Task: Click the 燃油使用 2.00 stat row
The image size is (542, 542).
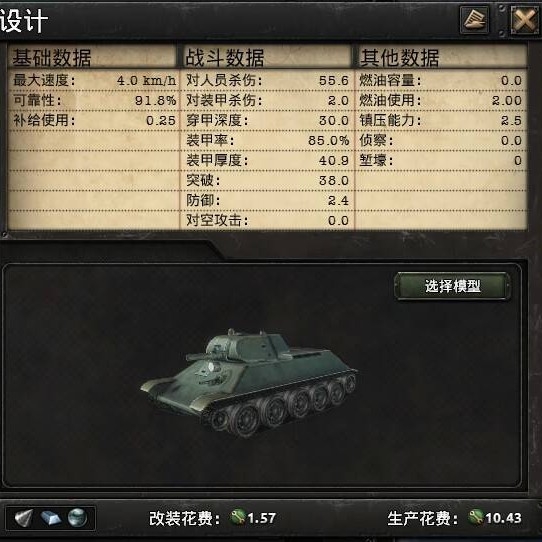Action: [x=441, y=101]
